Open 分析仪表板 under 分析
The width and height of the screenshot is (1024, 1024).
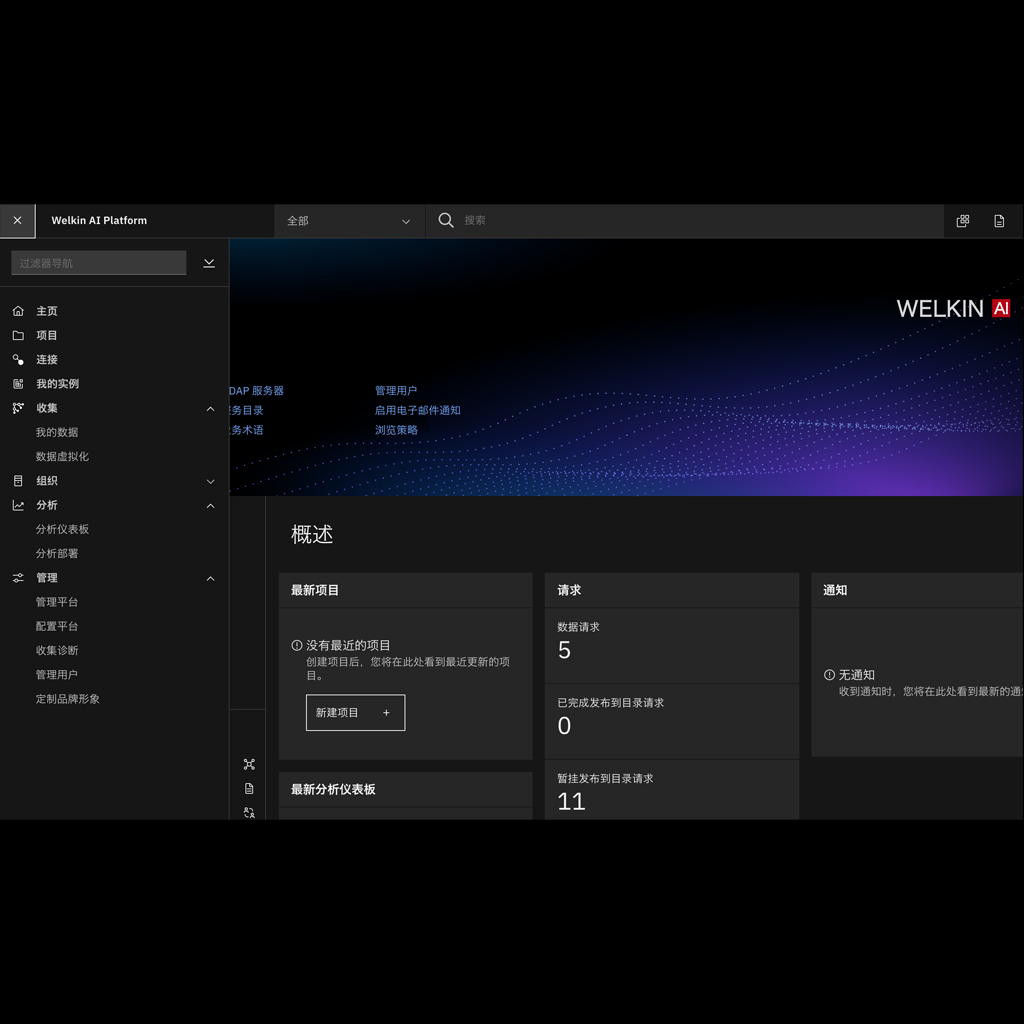coord(62,529)
